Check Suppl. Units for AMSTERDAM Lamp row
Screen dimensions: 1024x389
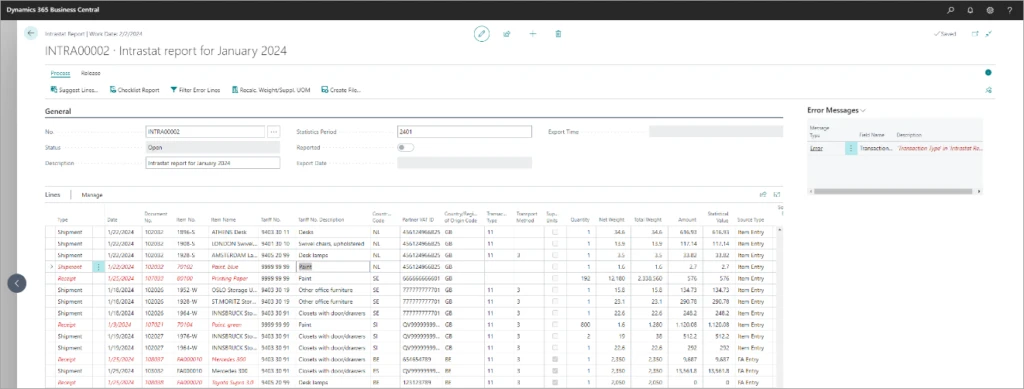[554, 255]
